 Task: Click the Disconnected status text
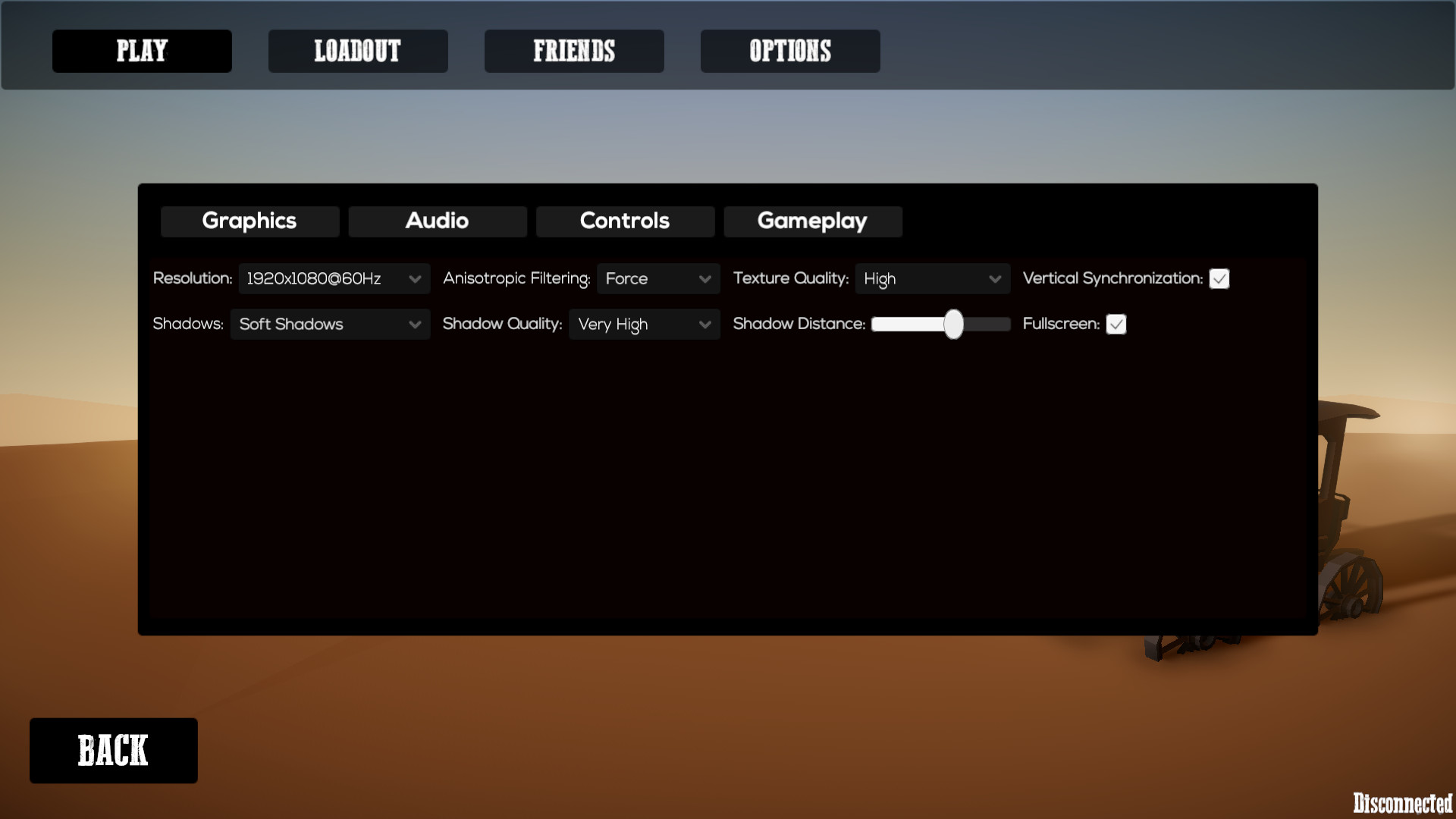click(1402, 803)
